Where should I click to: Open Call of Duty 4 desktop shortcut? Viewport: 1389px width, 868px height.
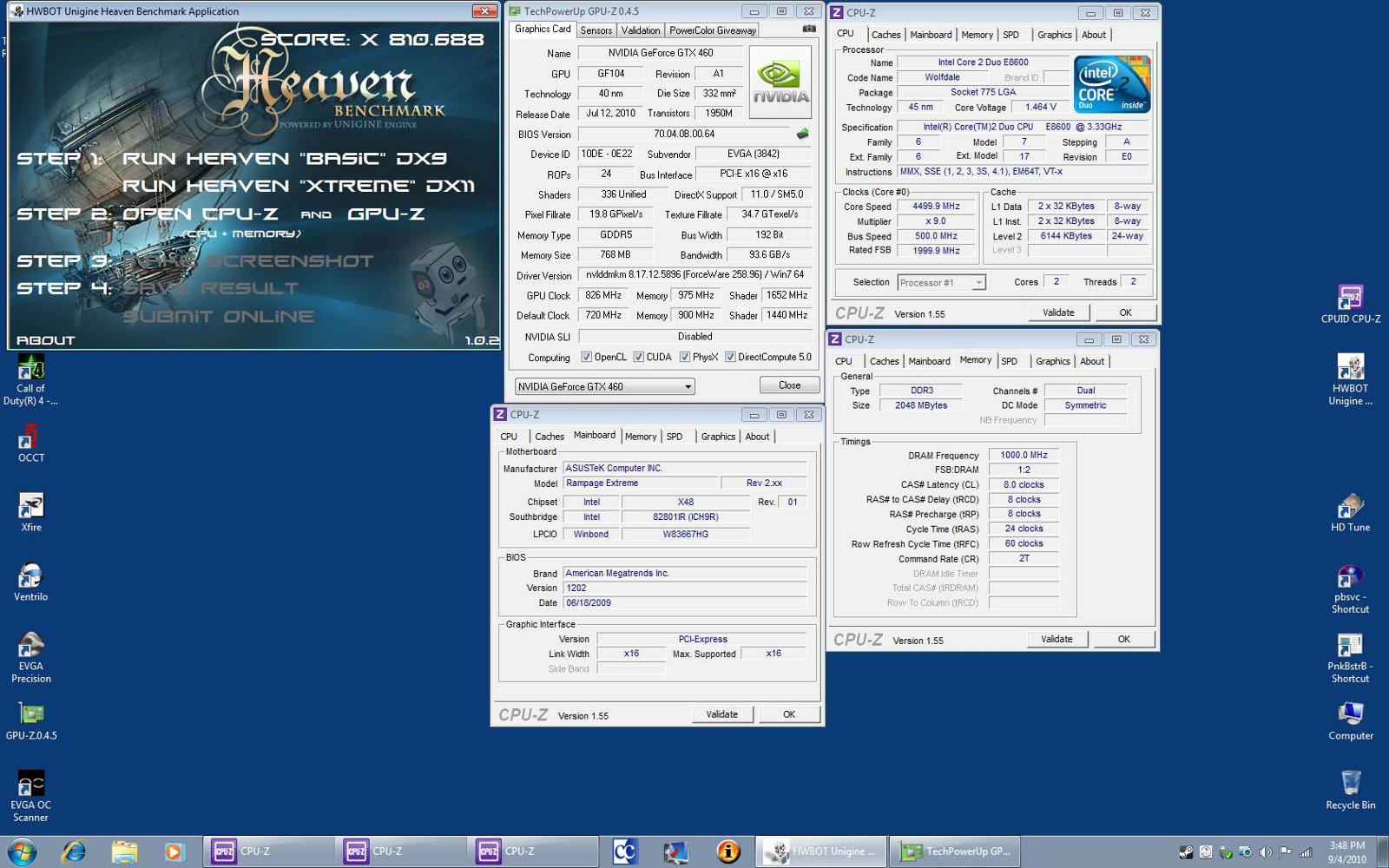[x=30, y=379]
